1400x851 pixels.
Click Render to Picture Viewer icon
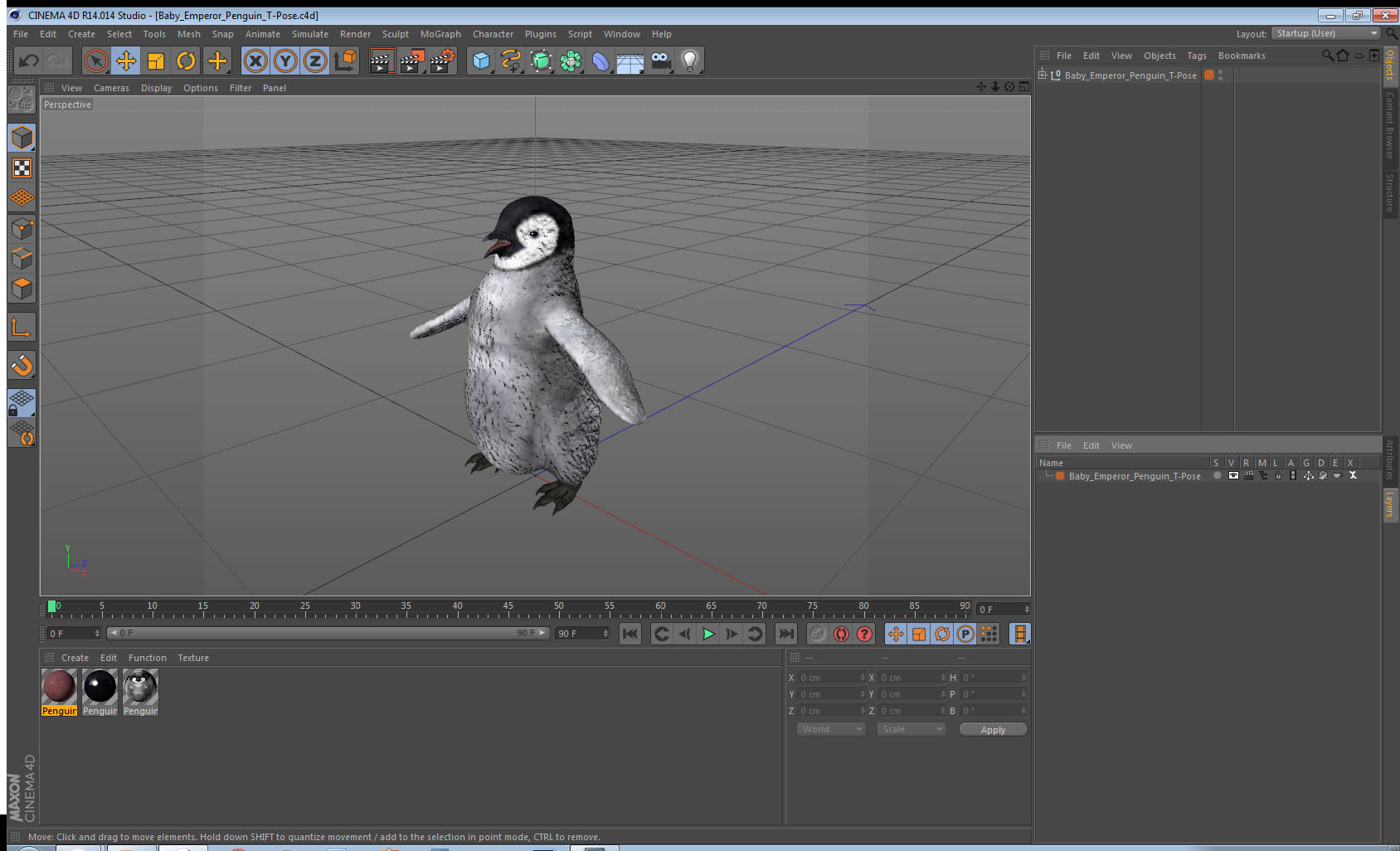(x=411, y=61)
